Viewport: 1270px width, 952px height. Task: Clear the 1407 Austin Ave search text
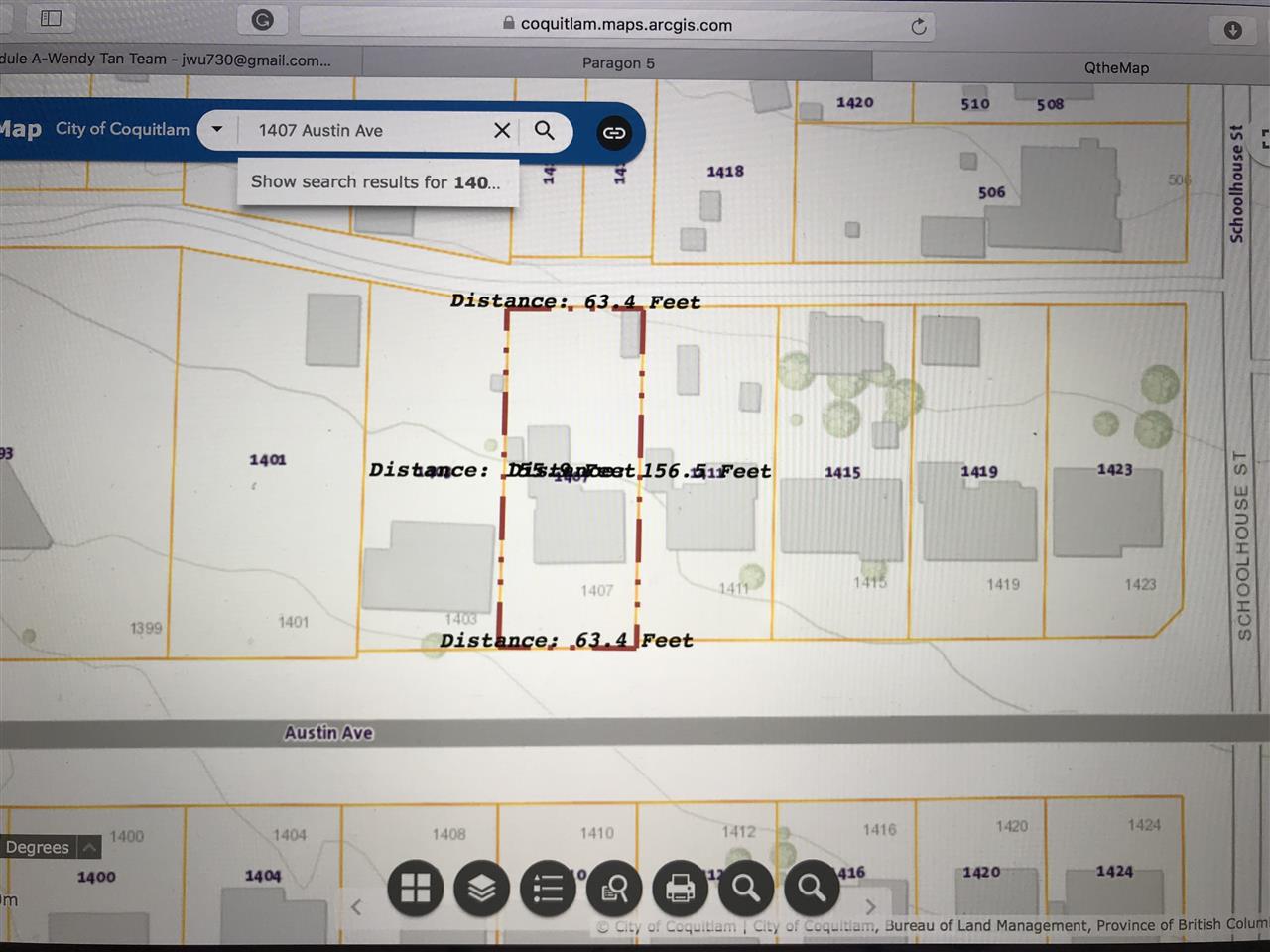(502, 130)
